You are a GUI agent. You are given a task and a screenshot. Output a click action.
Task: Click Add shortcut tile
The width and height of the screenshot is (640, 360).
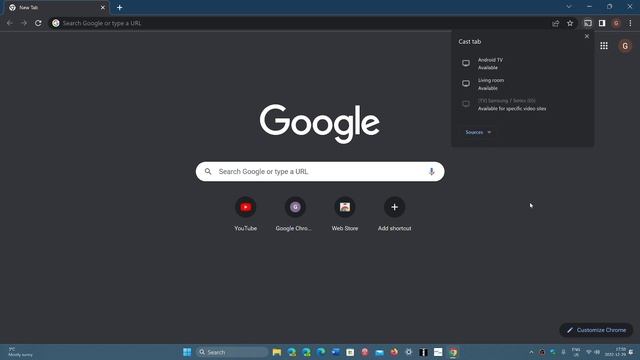[394, 214]
